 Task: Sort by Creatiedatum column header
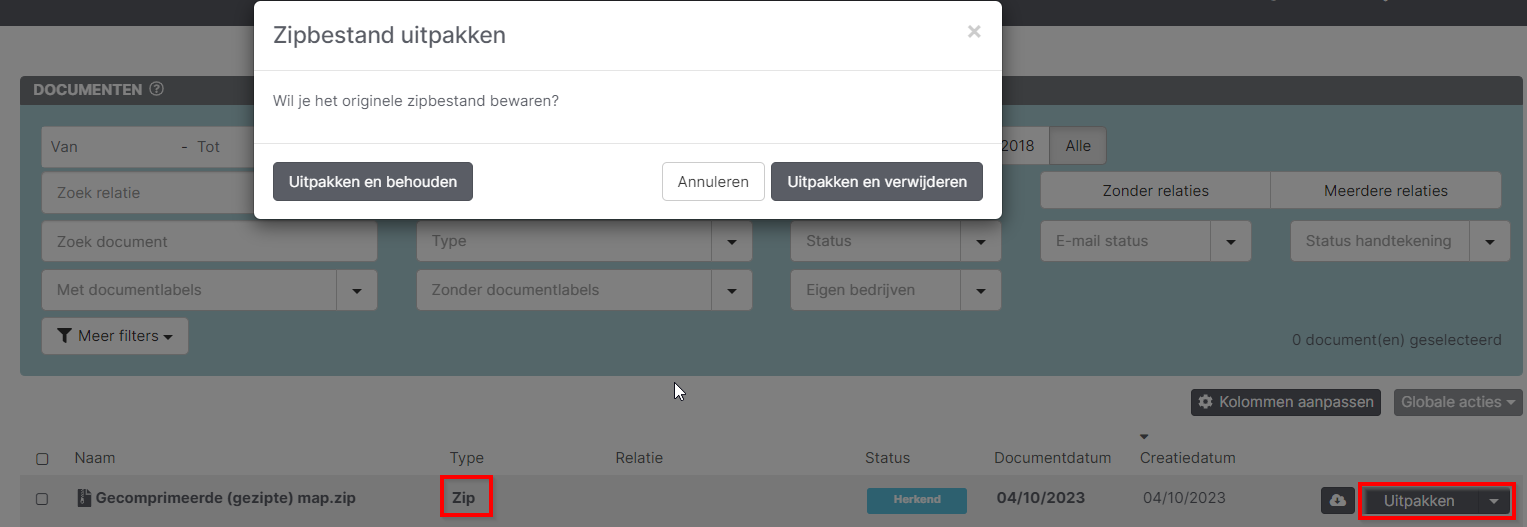[x=1187, y=458]
